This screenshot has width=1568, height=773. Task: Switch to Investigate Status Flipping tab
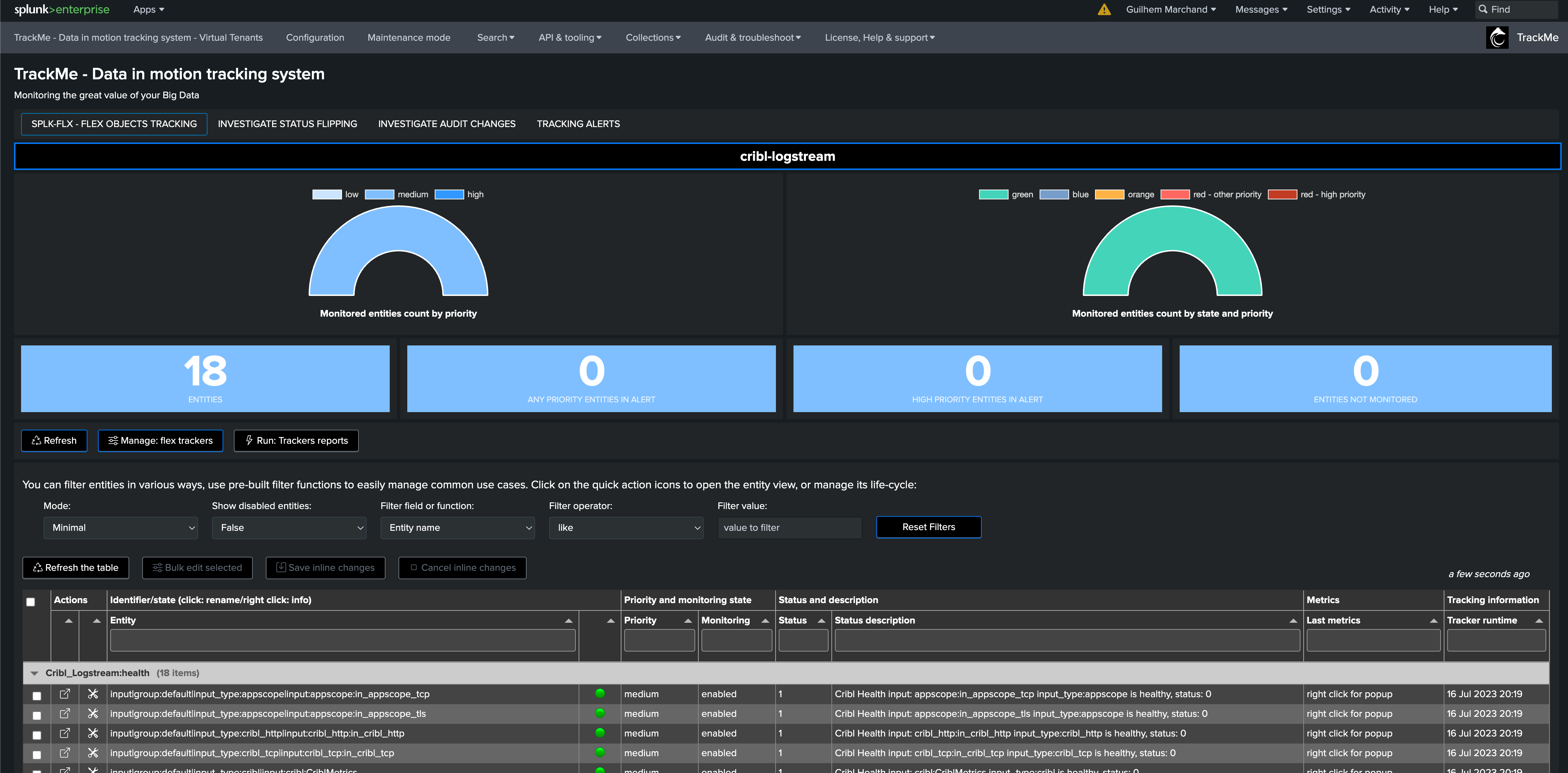(287, 124)
